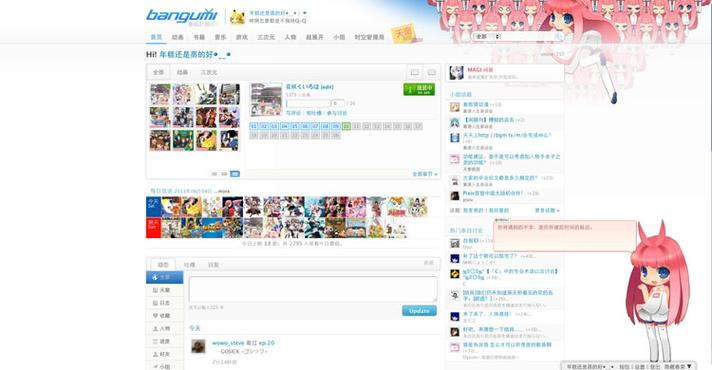Open the username dropdown arrow in the header

(305, 13)
